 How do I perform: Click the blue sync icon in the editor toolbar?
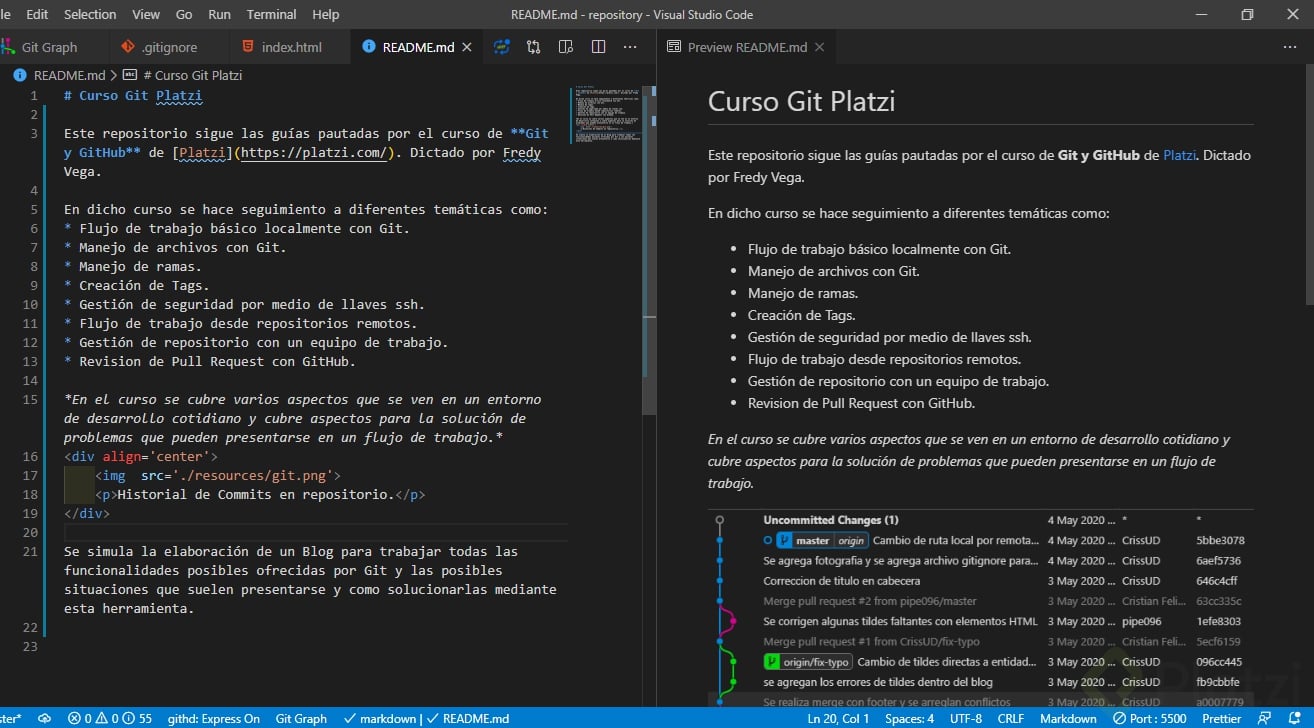501,47
